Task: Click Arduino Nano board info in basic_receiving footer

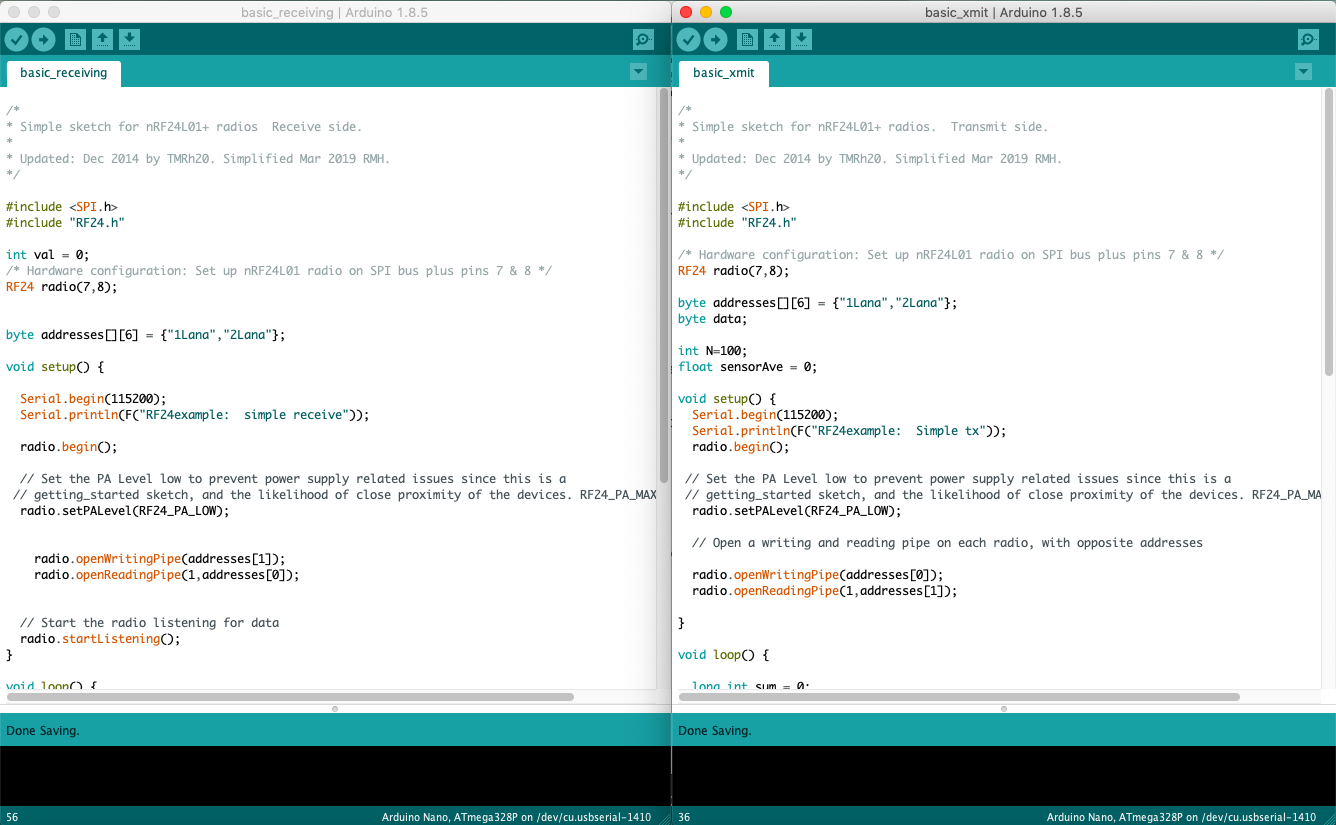Action: click(516, 817)
